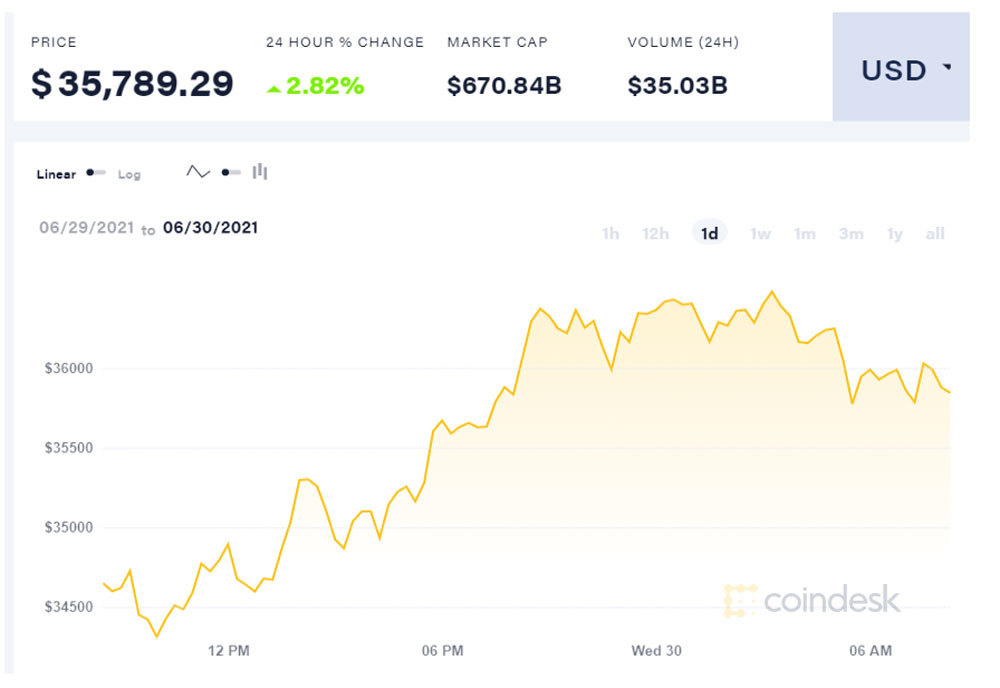Choose the 1y time range
The width and height of the screenshot is (1000, 688).
(x=894, y=234)
